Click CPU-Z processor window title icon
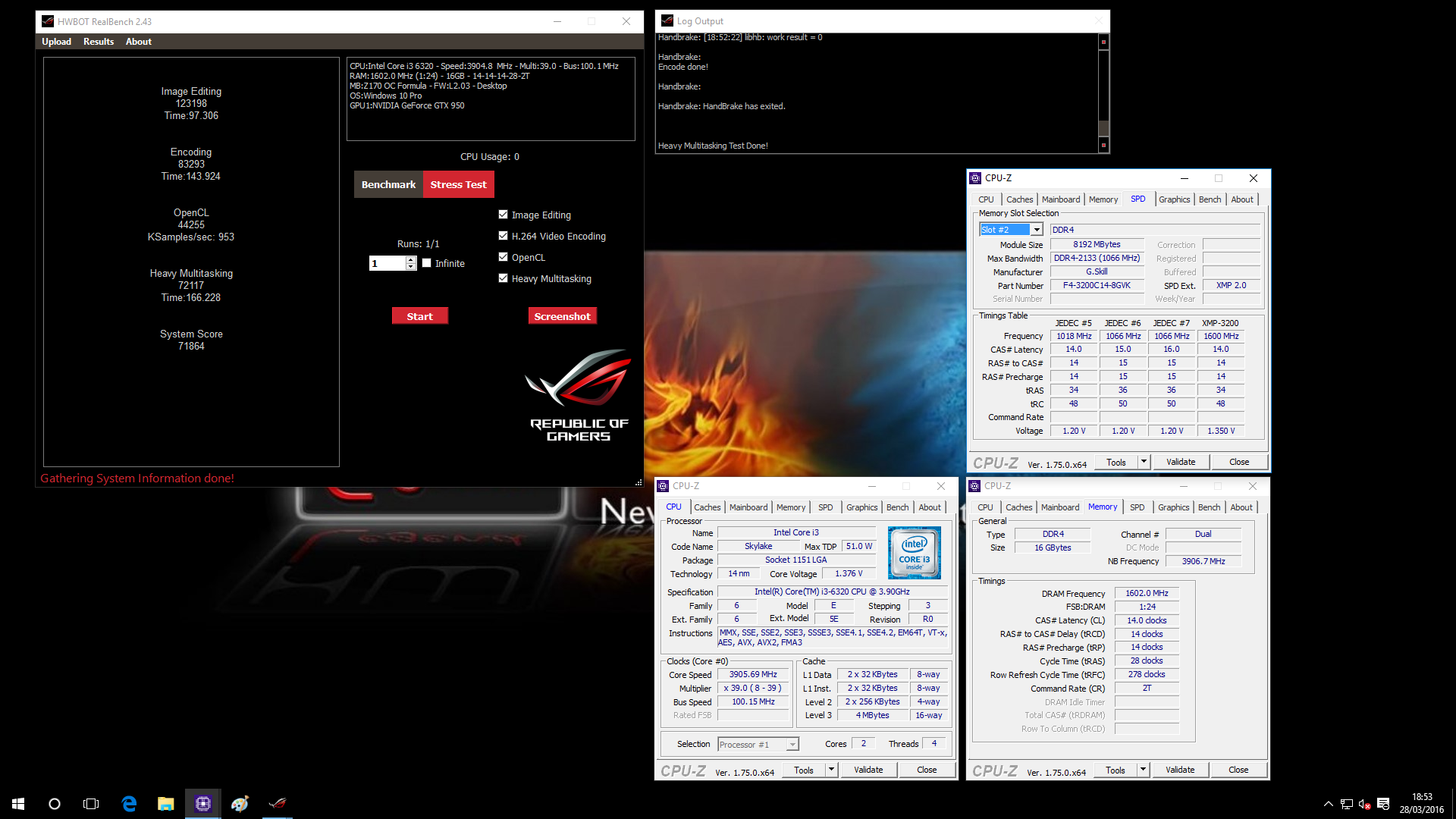Image resolution: width=1456 pixels, height=819 pixels. (664, 486)
